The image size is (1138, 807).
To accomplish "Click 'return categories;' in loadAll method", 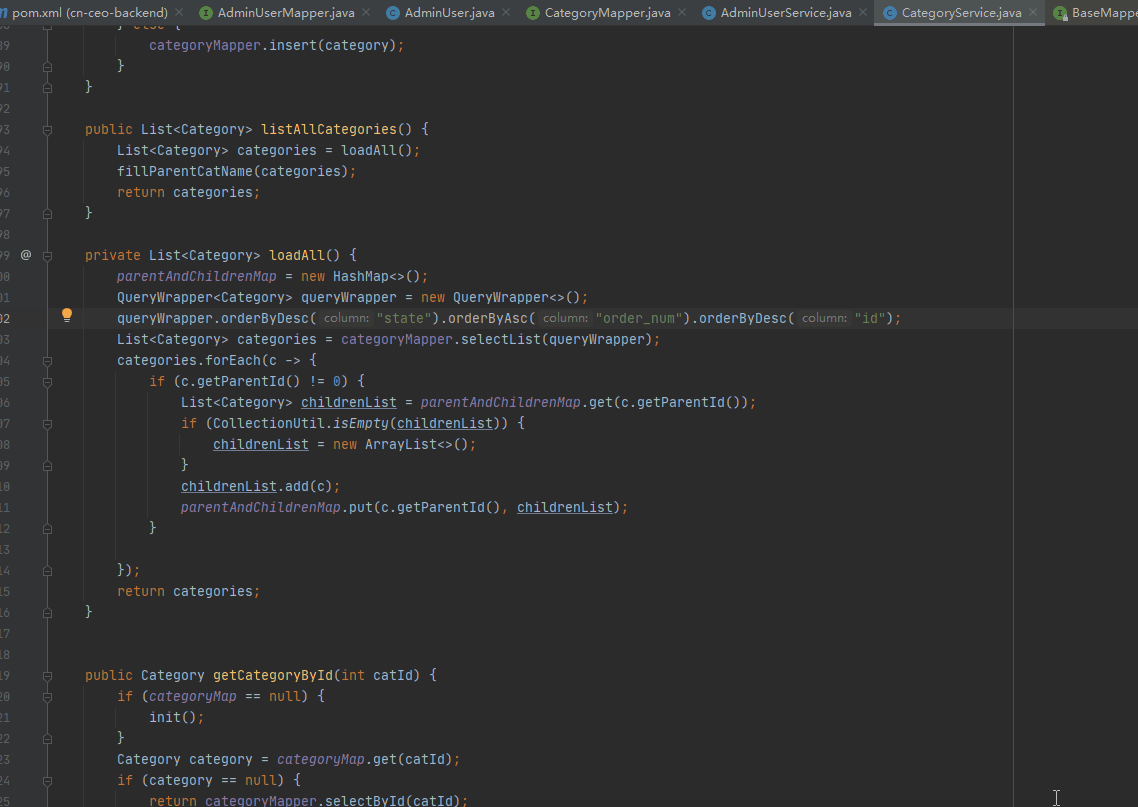I will pyautogui.click(x=188, y=591).
